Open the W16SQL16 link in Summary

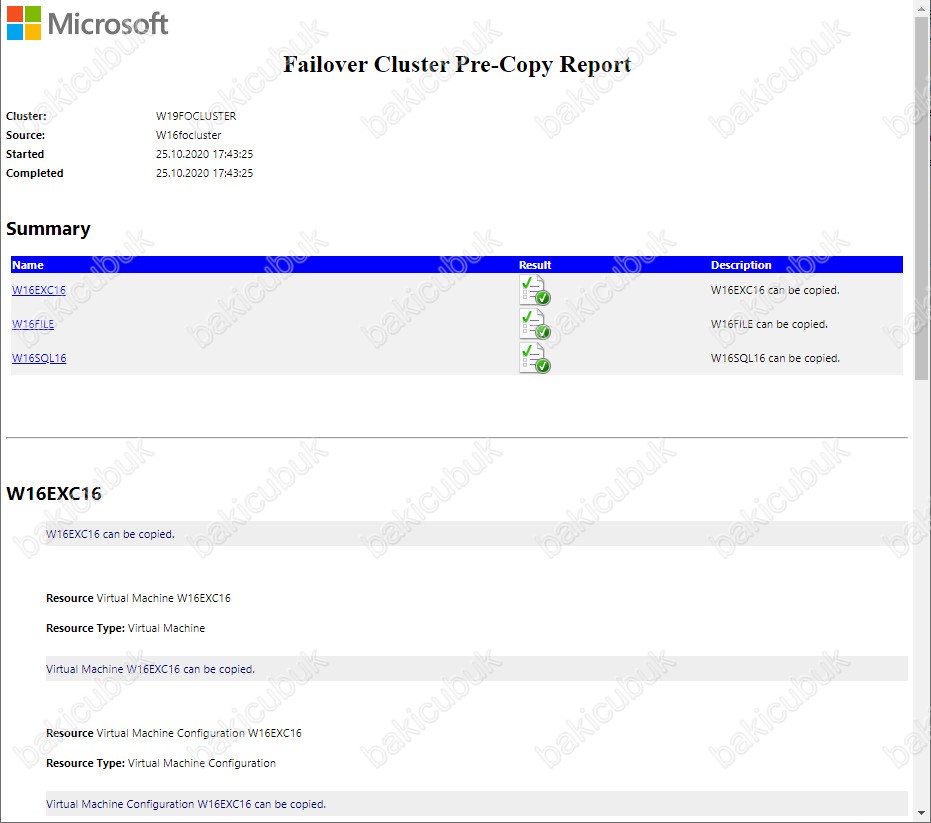coord(39,358)
